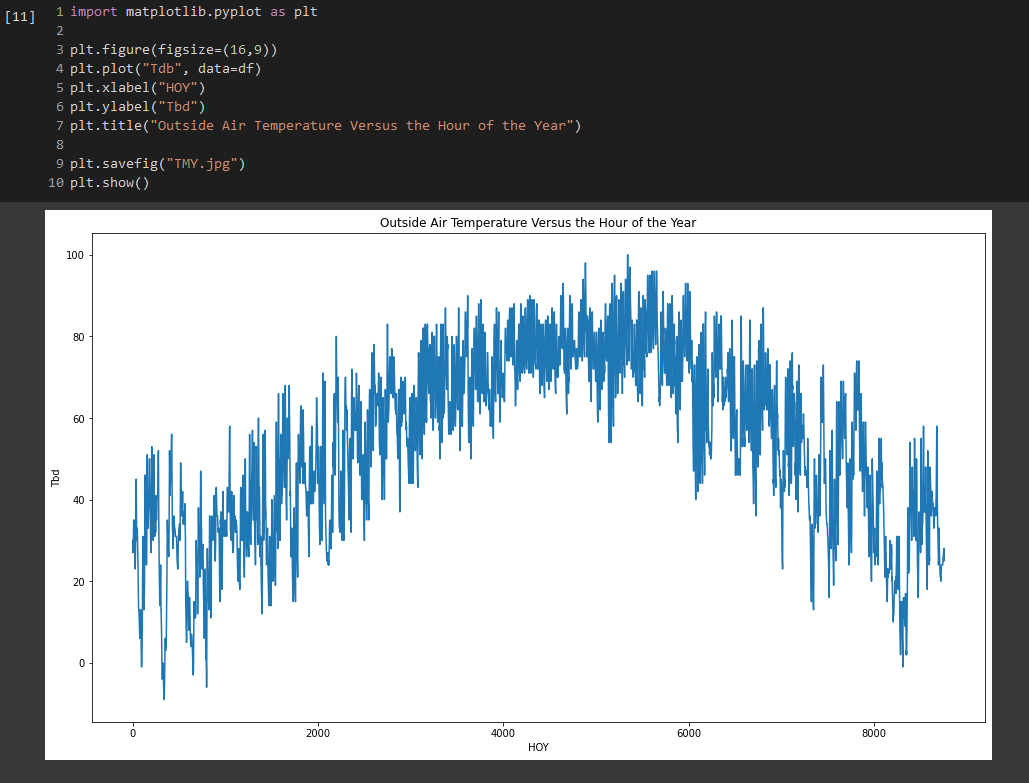Click the 0 tick label on x-axis
This screenshot has height=783, width=1029.
(133, 732)
